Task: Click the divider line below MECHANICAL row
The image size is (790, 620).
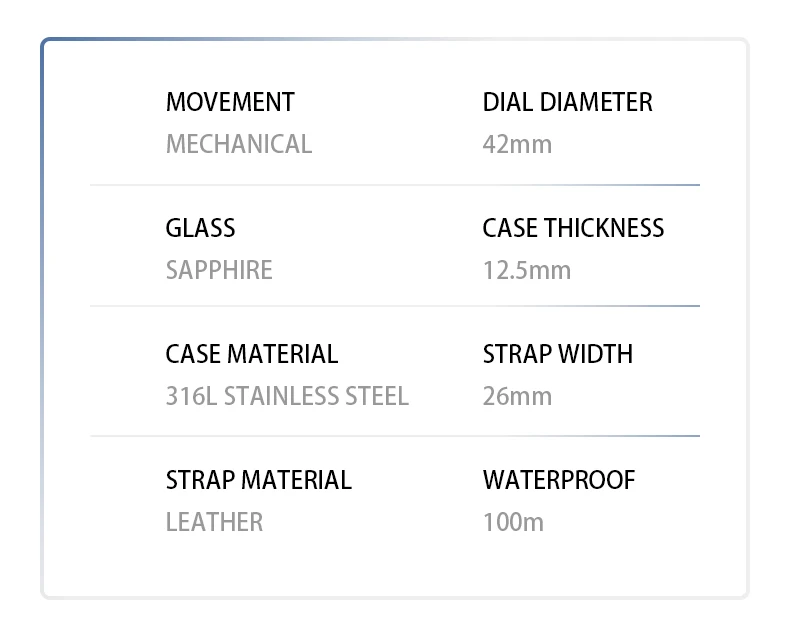Action: (395, 185)
